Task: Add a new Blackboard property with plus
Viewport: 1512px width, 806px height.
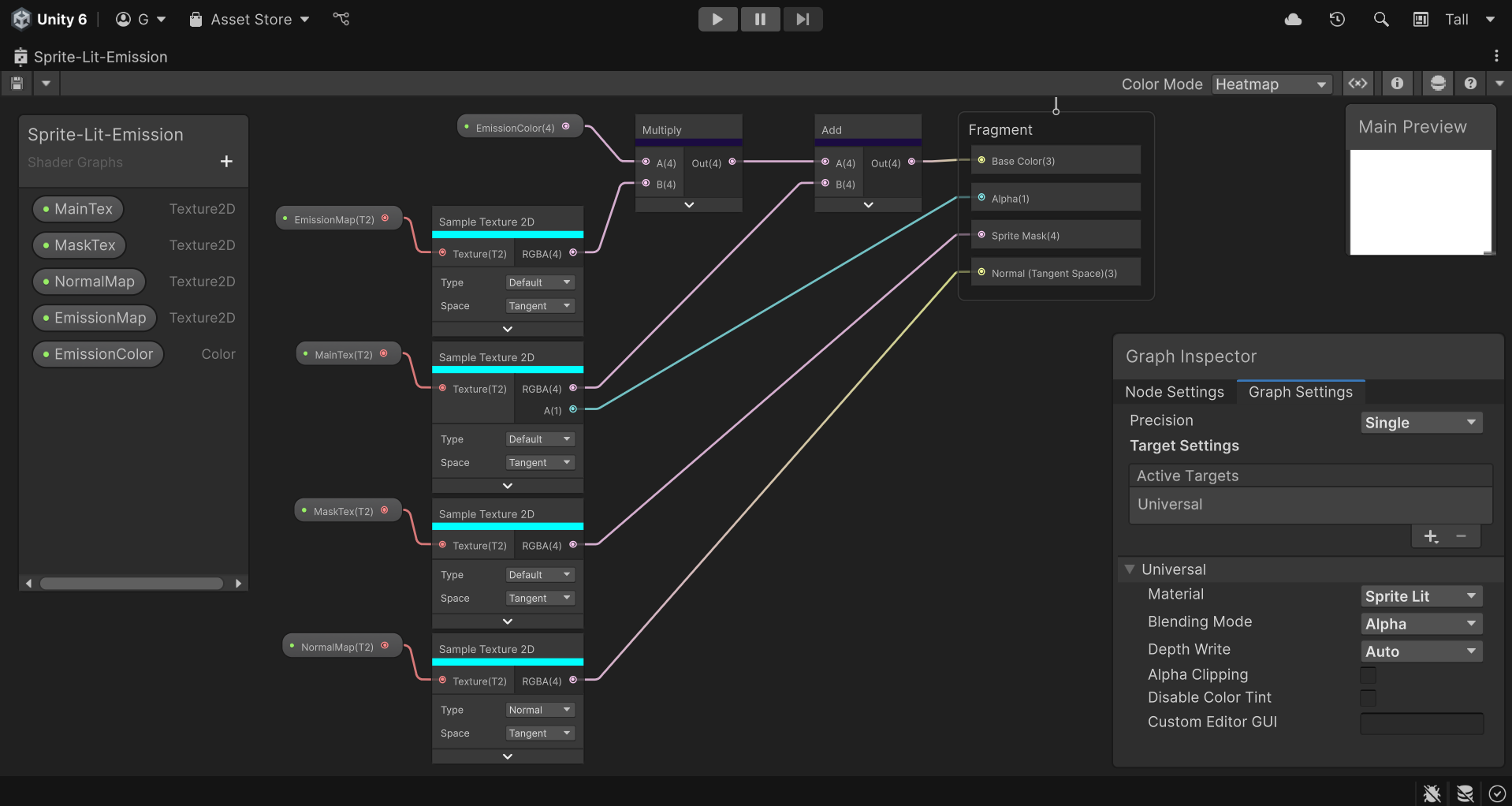Action: (x=226, y=162)
